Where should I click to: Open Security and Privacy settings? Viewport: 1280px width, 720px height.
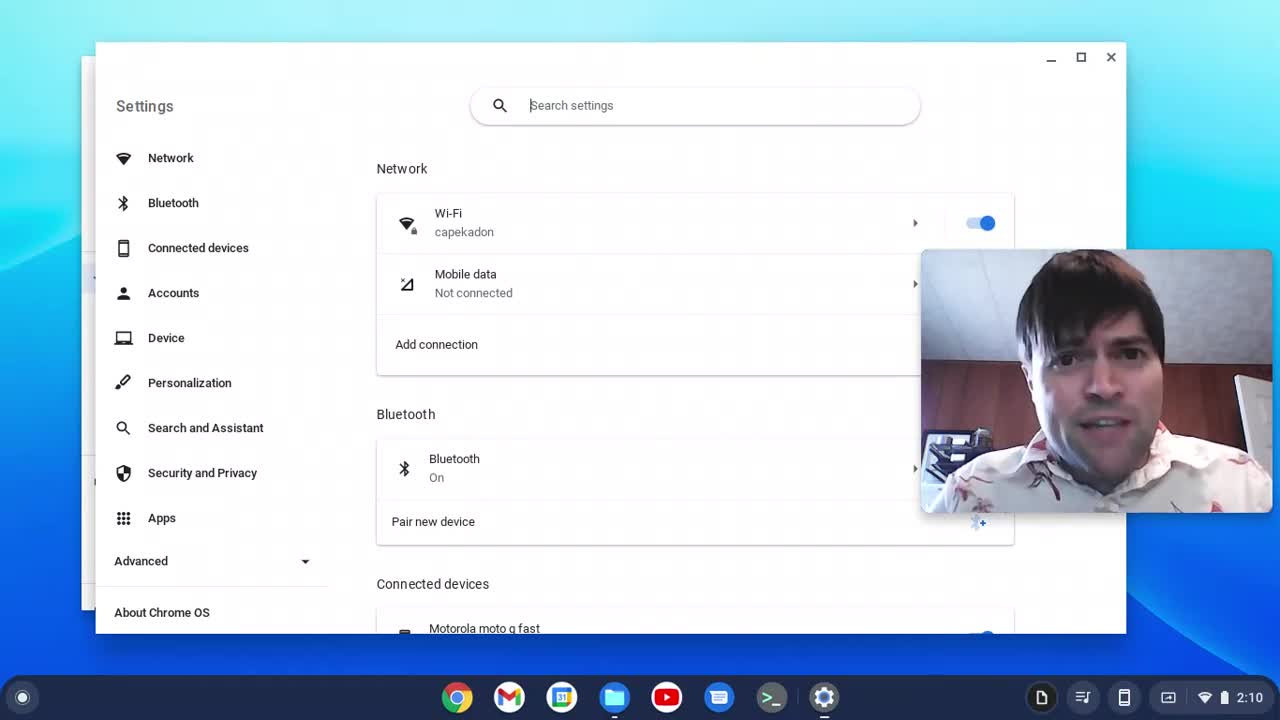coord(202,473)
